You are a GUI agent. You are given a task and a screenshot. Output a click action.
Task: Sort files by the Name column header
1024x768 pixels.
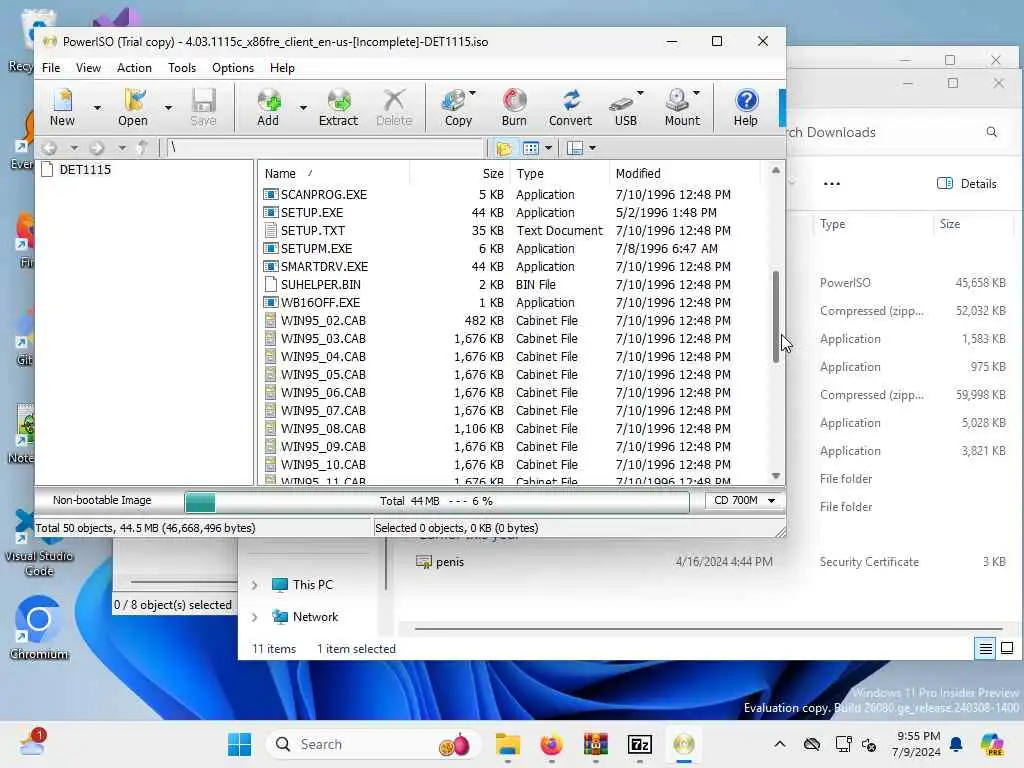point(334,174)
